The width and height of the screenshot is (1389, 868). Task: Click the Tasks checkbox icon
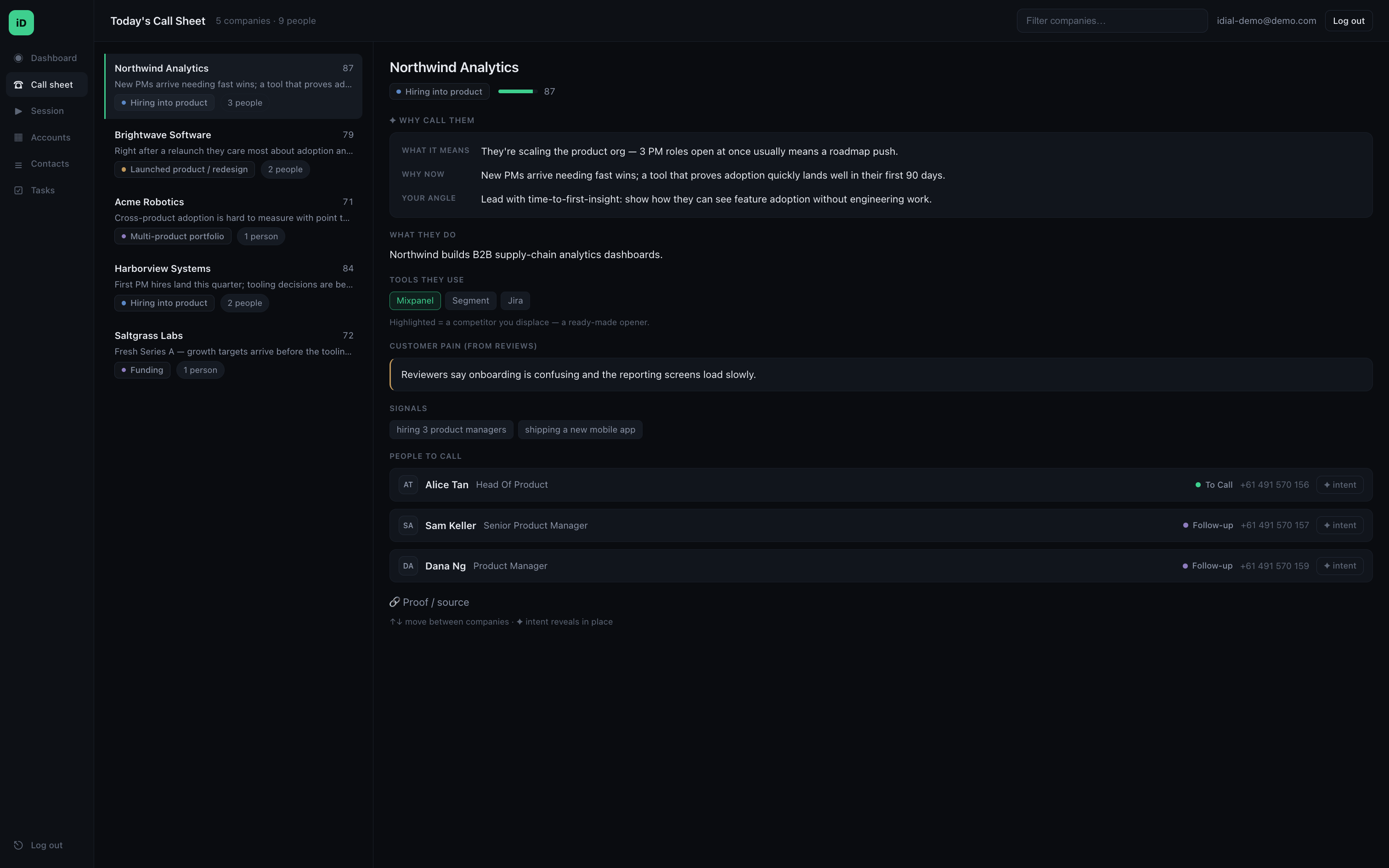(x=18, y=191)
